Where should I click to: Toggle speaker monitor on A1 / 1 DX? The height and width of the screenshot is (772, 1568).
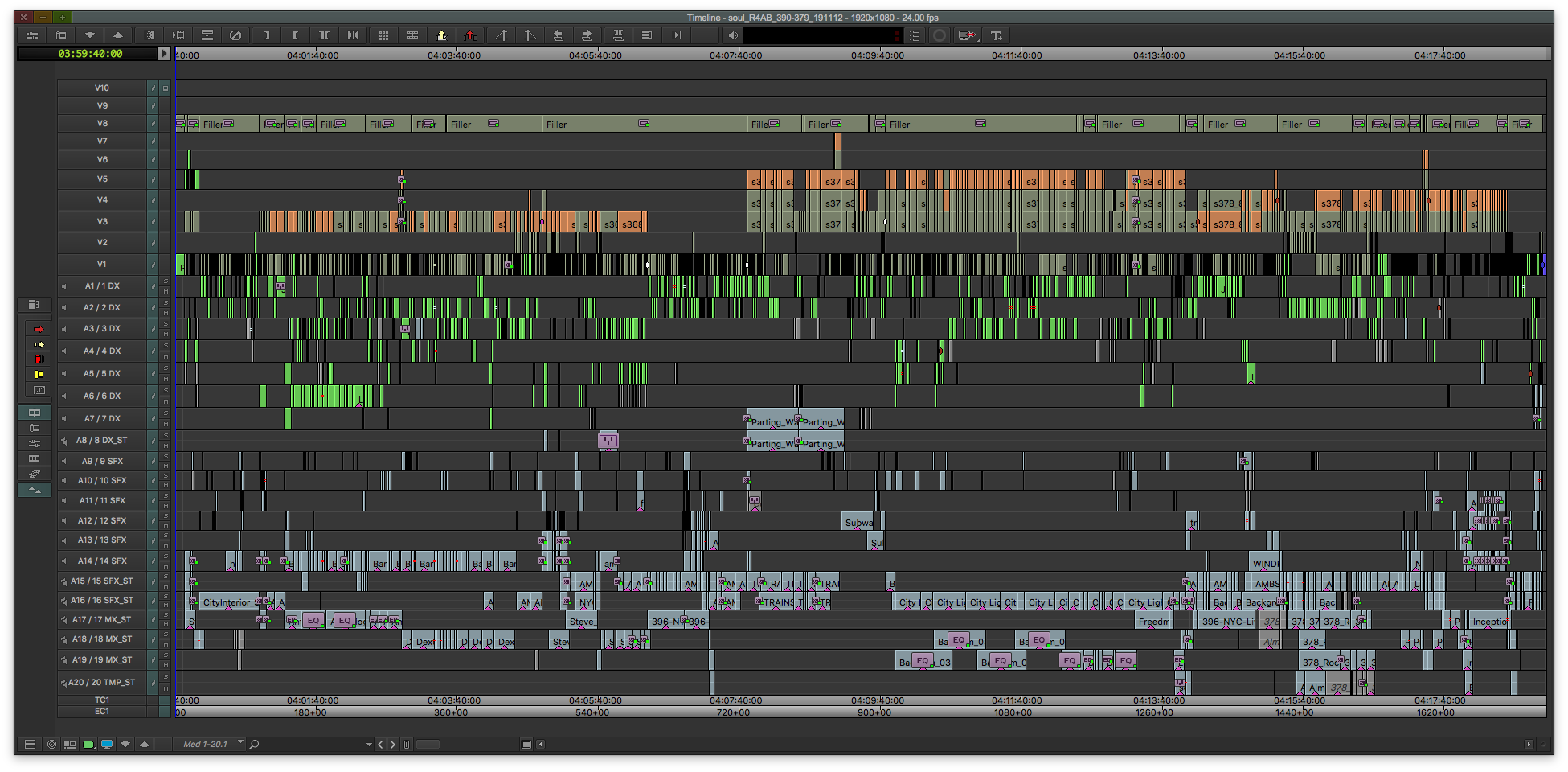click(x=64, y=286)
